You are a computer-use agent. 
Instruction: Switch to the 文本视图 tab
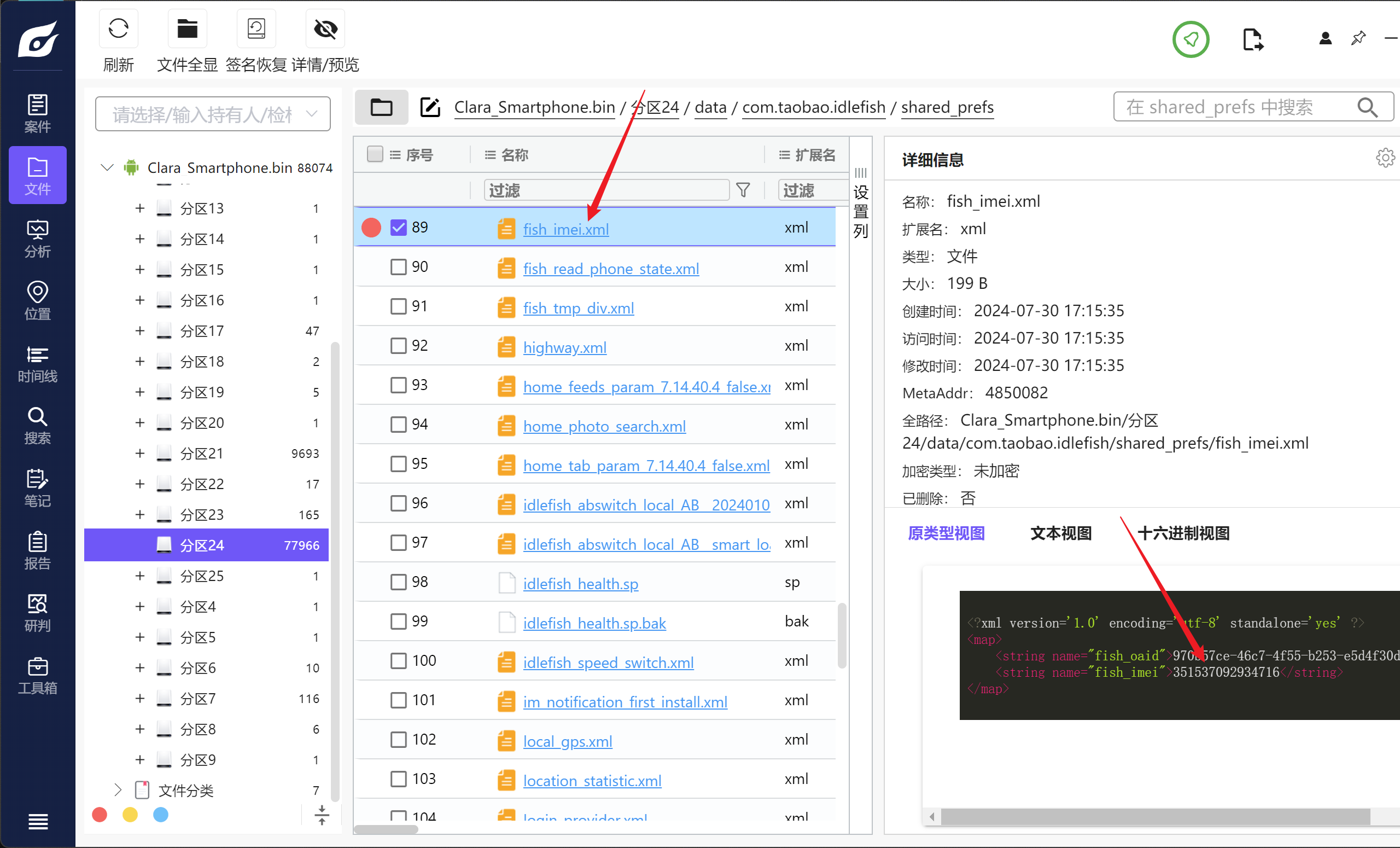(x=1061, y=533)
